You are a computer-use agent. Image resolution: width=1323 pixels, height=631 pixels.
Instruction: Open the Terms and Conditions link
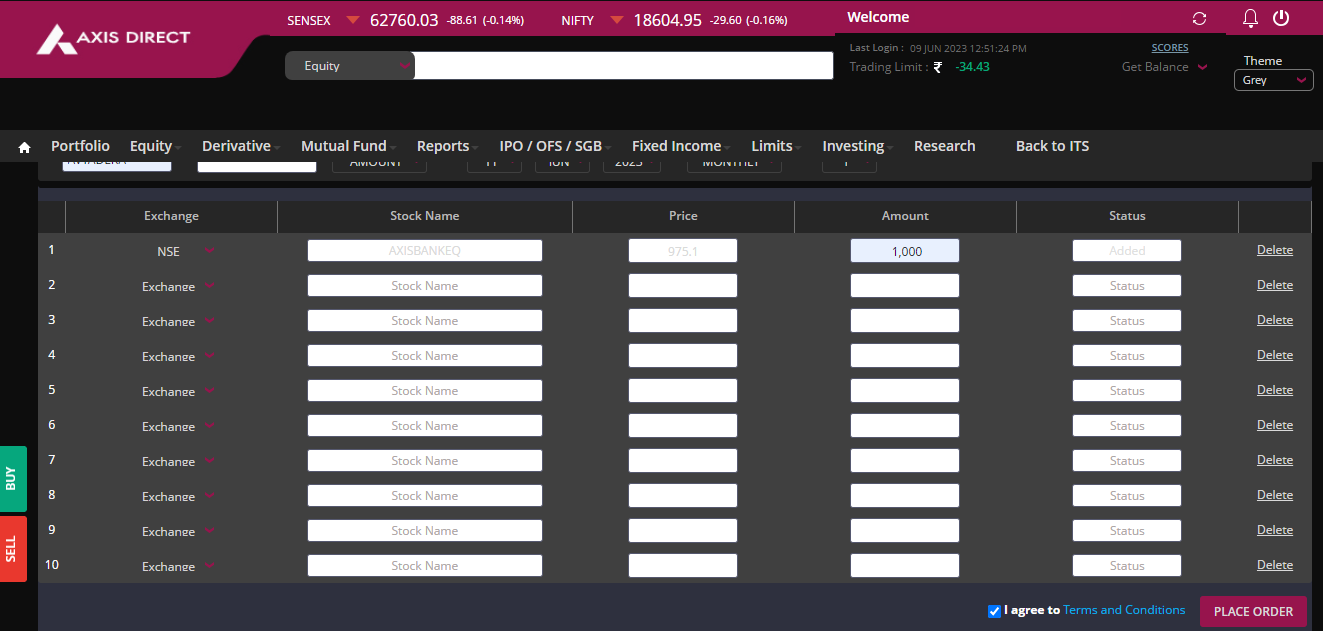(1124, 610)
